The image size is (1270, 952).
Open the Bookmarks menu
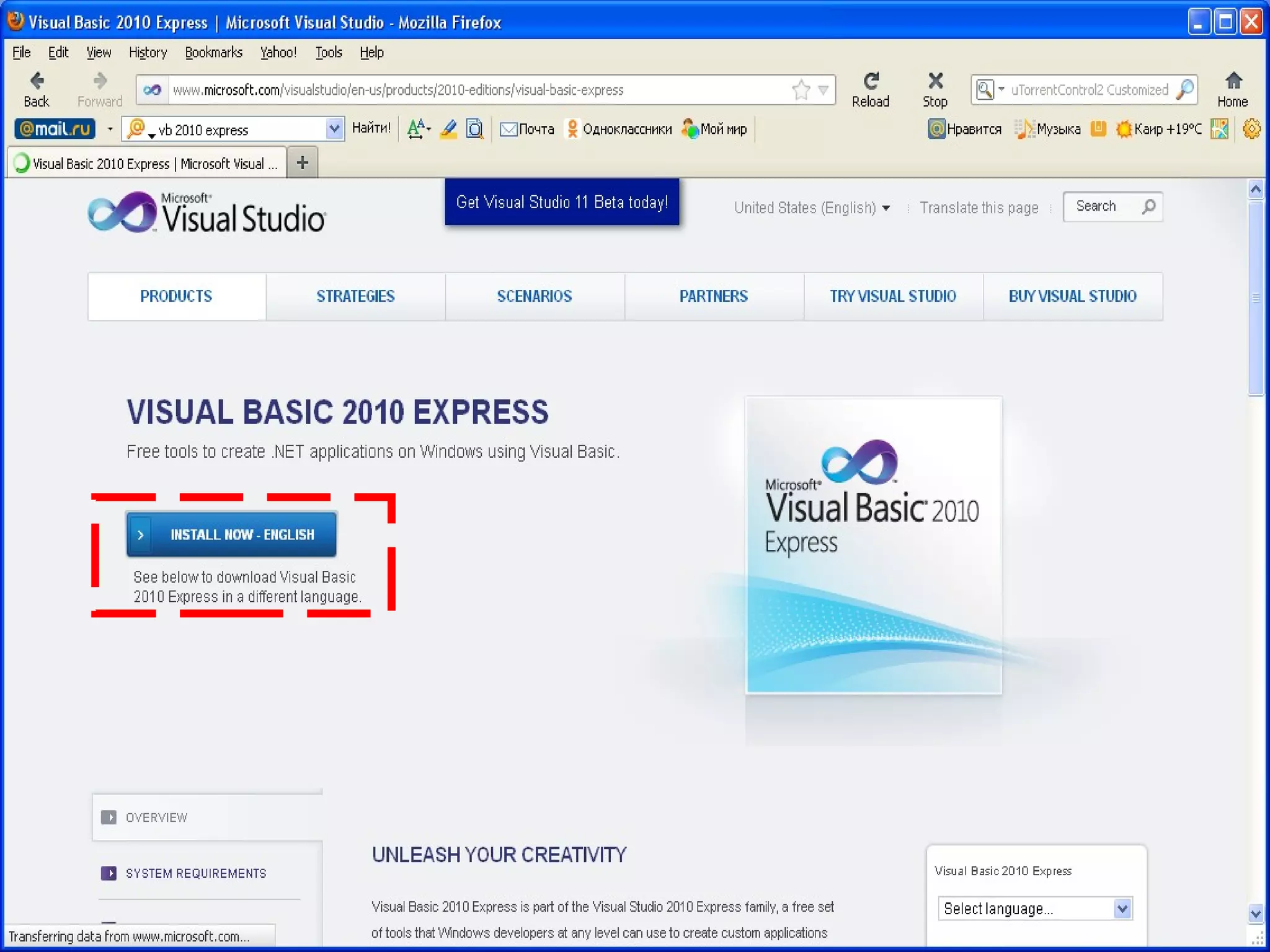[x=213, y=53]
